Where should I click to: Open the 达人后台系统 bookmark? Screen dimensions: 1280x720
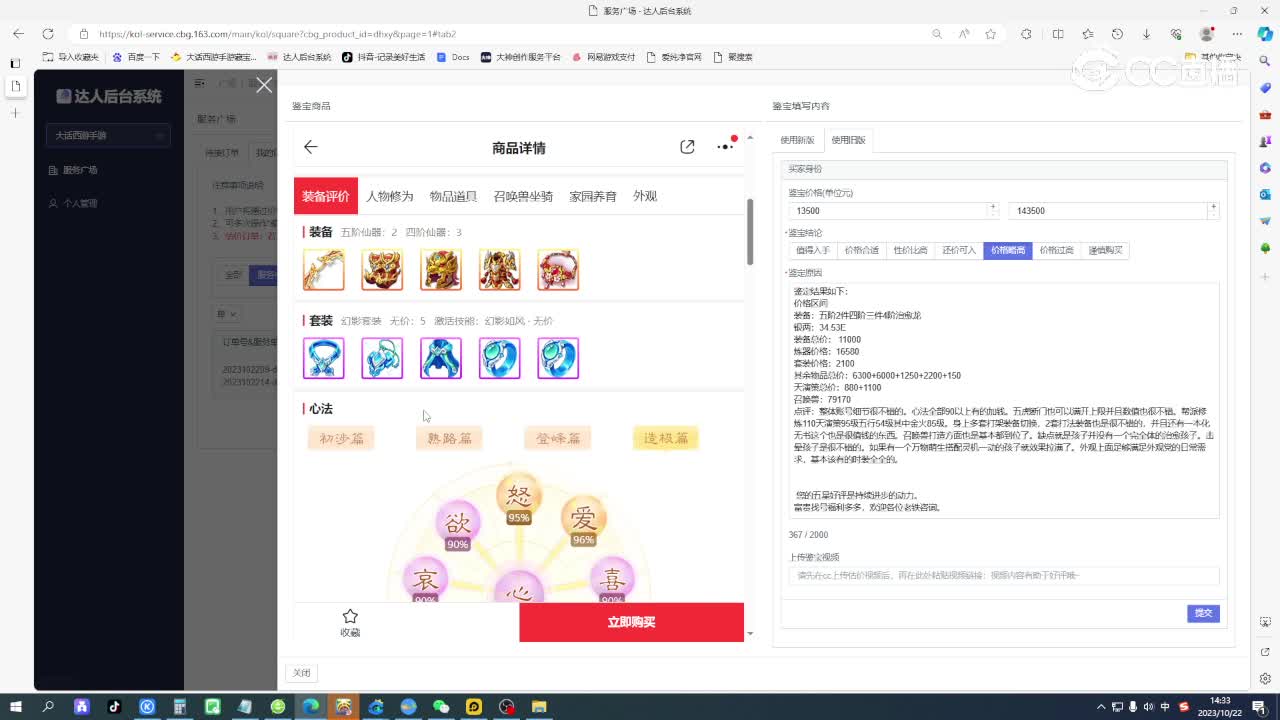coord(299,57)
